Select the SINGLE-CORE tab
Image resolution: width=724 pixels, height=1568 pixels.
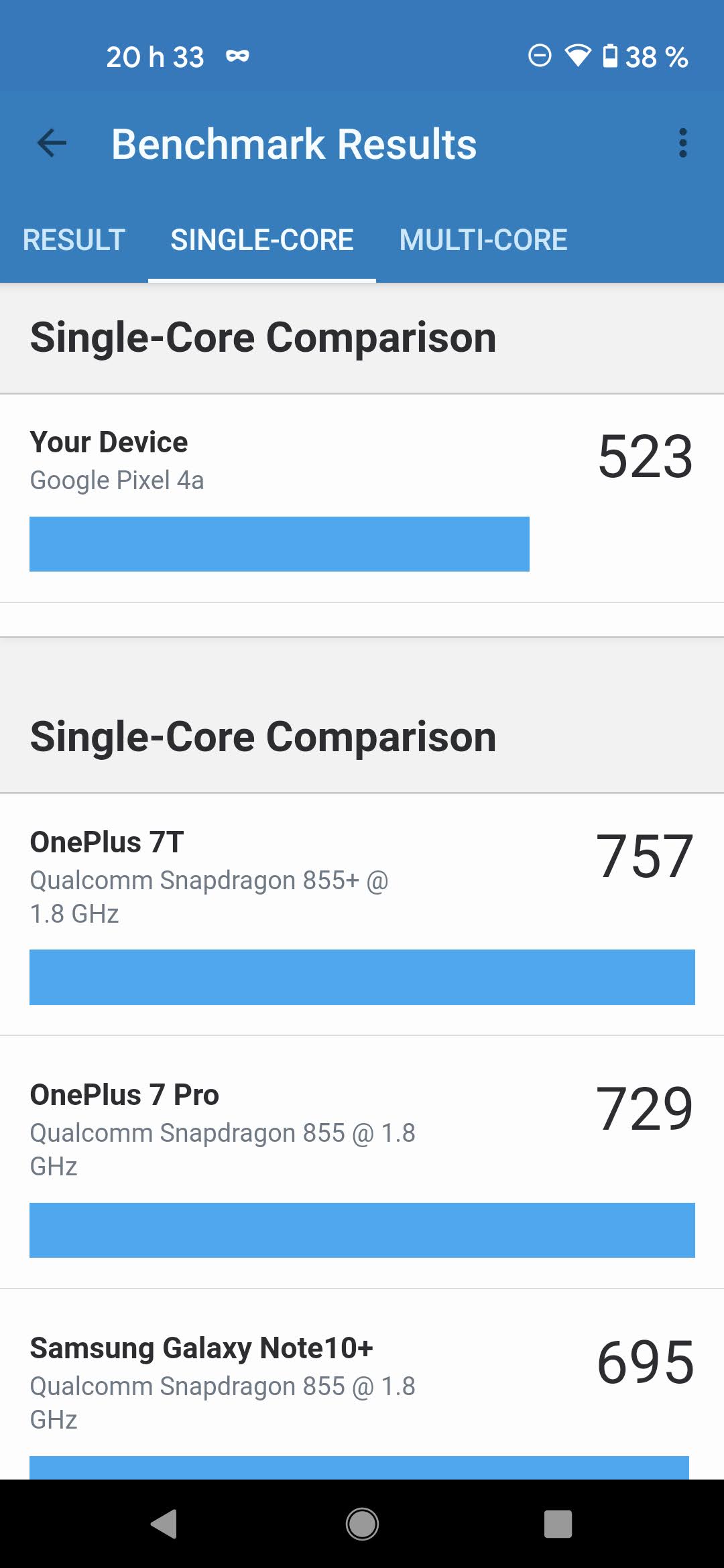[x=262, y=240]
